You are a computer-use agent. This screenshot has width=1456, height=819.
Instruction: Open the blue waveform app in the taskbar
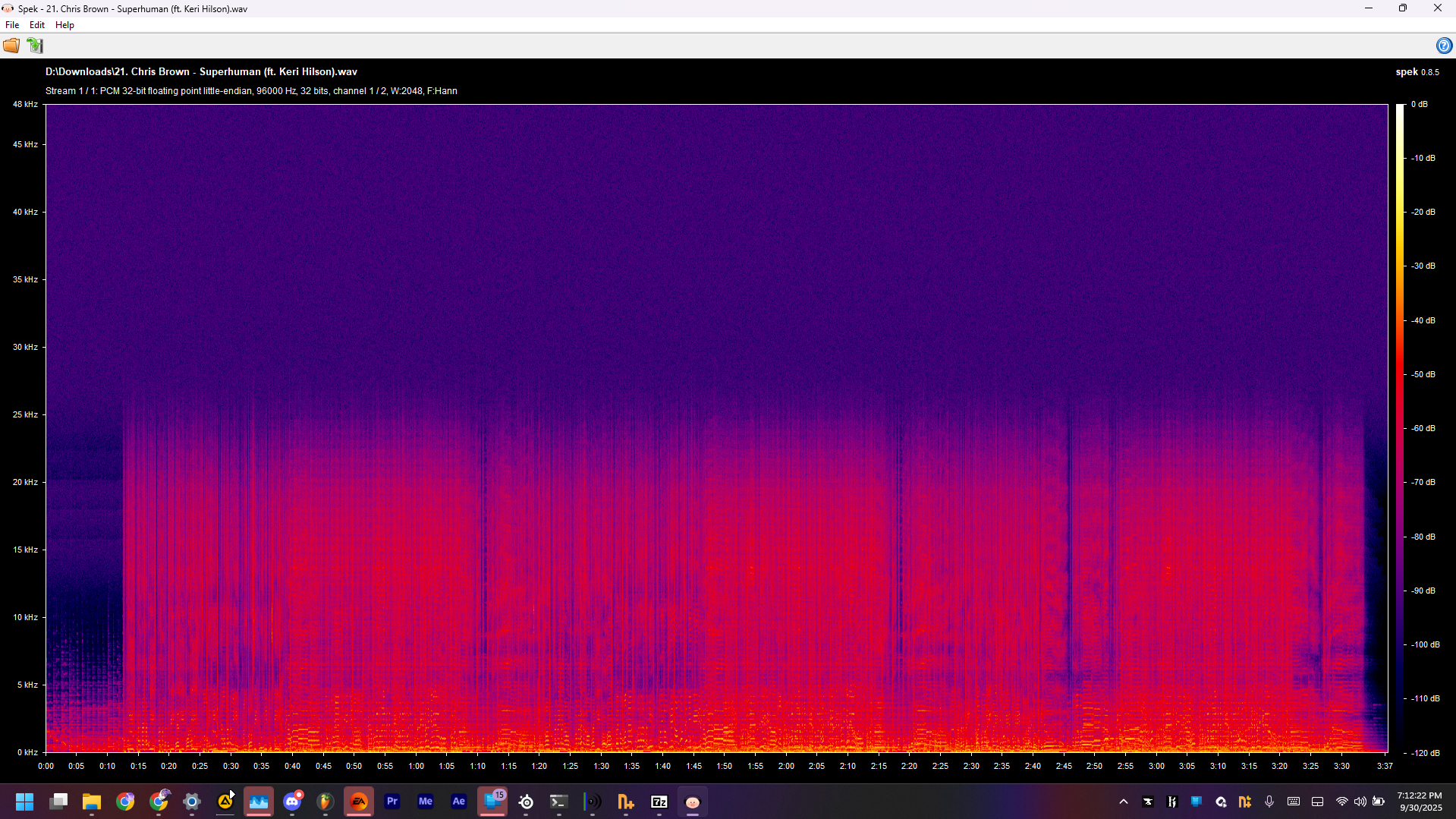coord(259,802)
